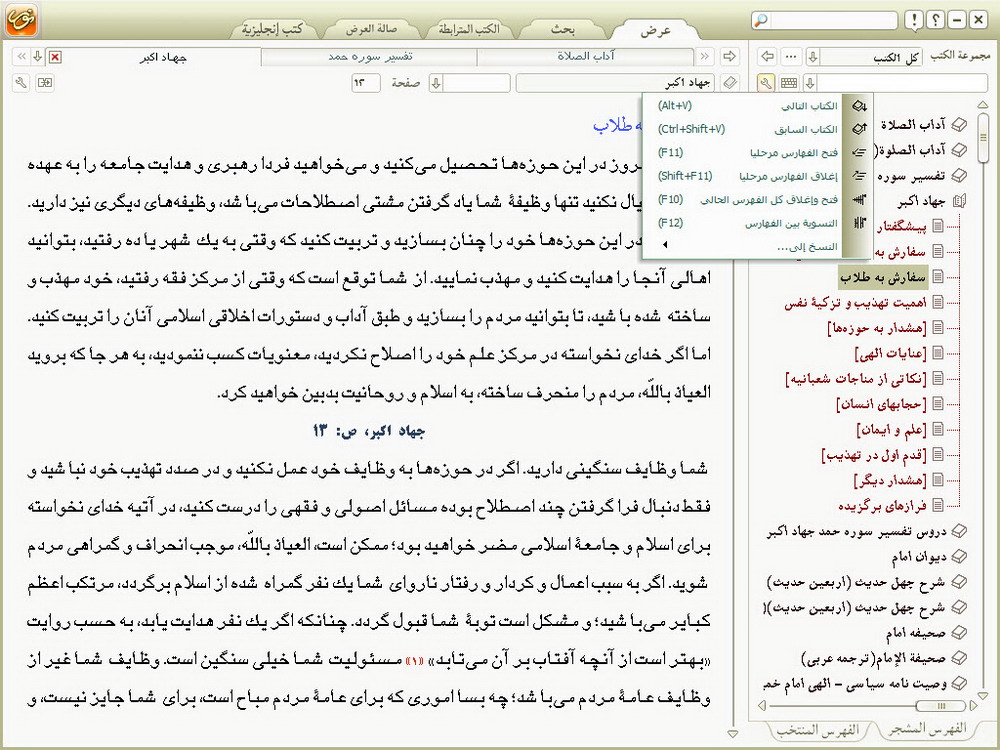This screenshot has height=750, width=1000.
Task: Open اهميت تهذيب و تزكيهٔ نفس chapter
Action: (x=855, y=303)
